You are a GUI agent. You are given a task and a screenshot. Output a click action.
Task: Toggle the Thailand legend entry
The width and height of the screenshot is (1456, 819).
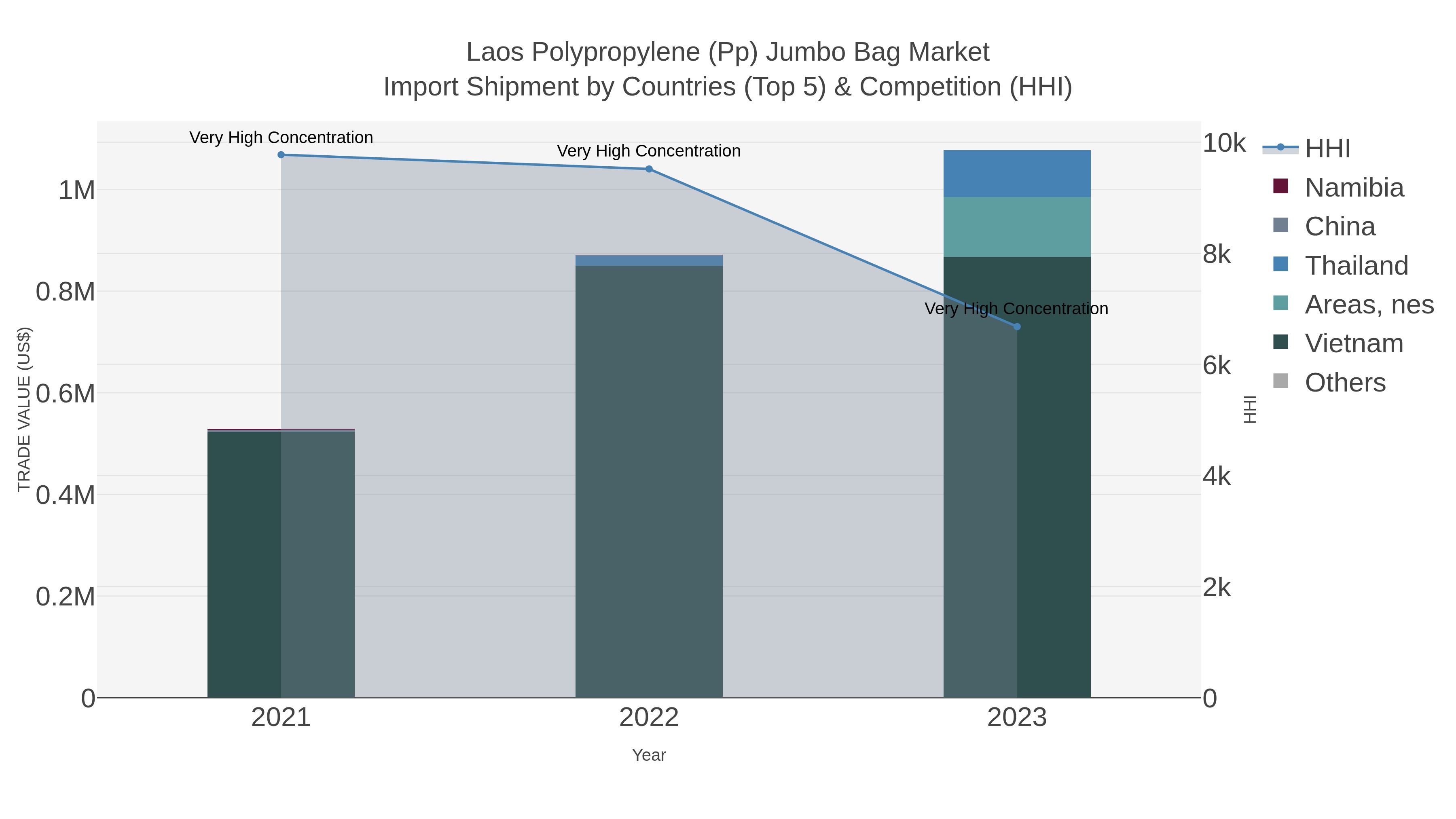tap(1340, 265)
